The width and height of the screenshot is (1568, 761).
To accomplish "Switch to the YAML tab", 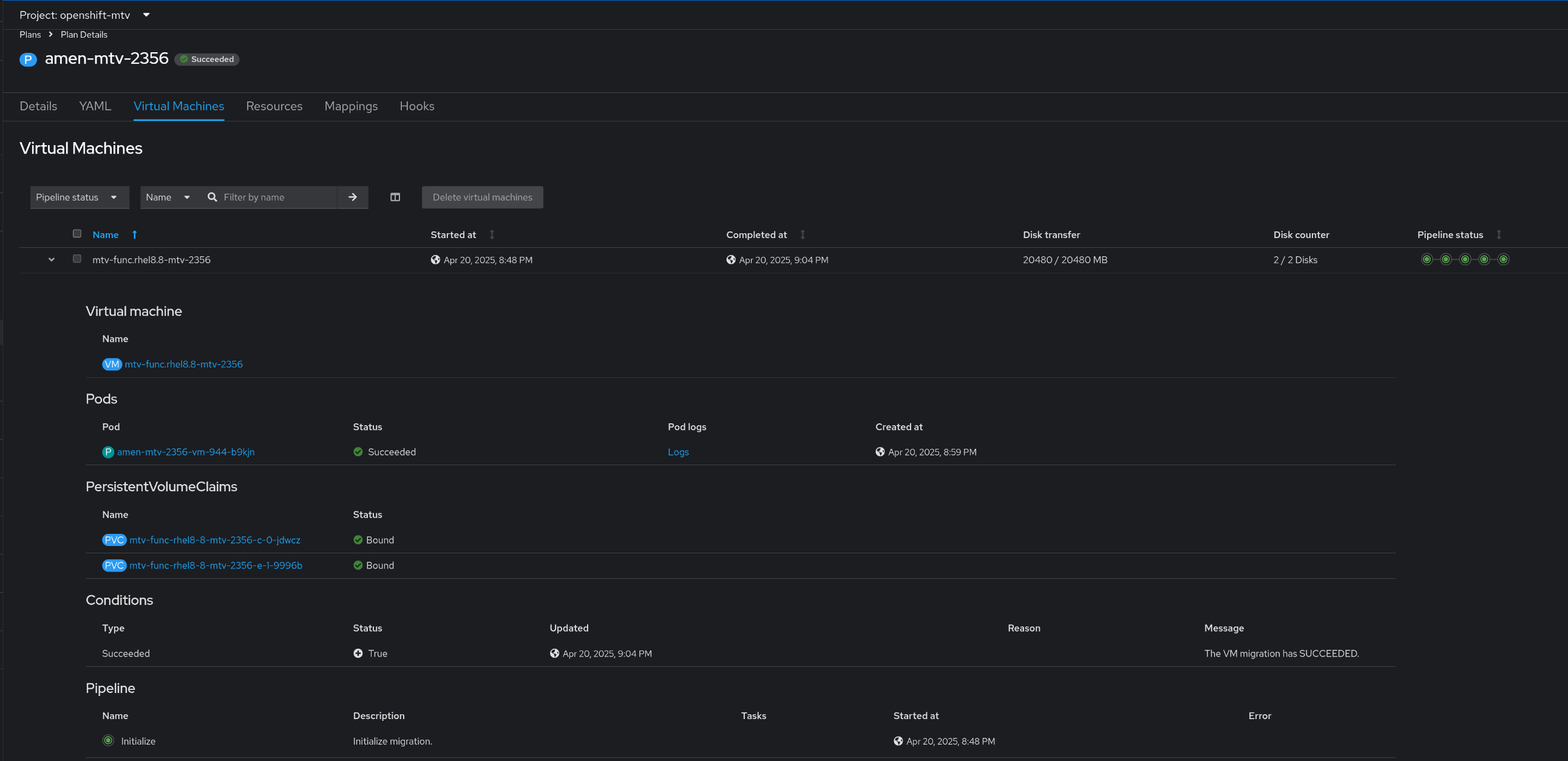I will [x=95, y=106].
